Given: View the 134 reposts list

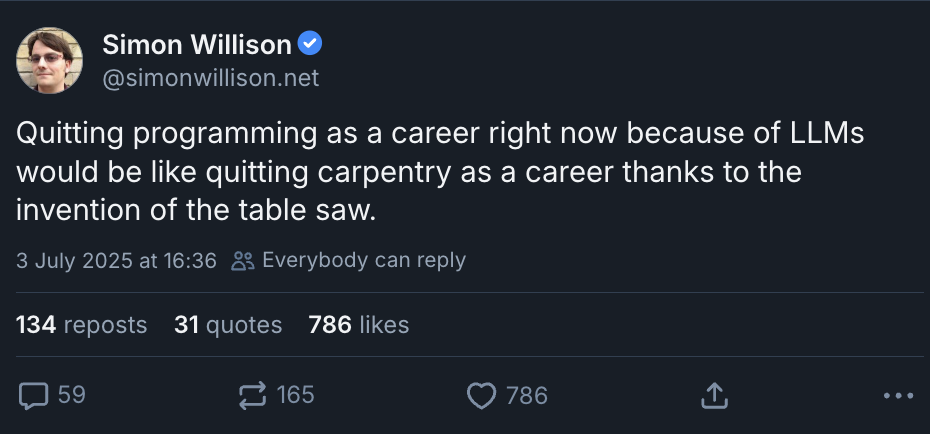Looking at the screenshot, I should coord(81,325).
